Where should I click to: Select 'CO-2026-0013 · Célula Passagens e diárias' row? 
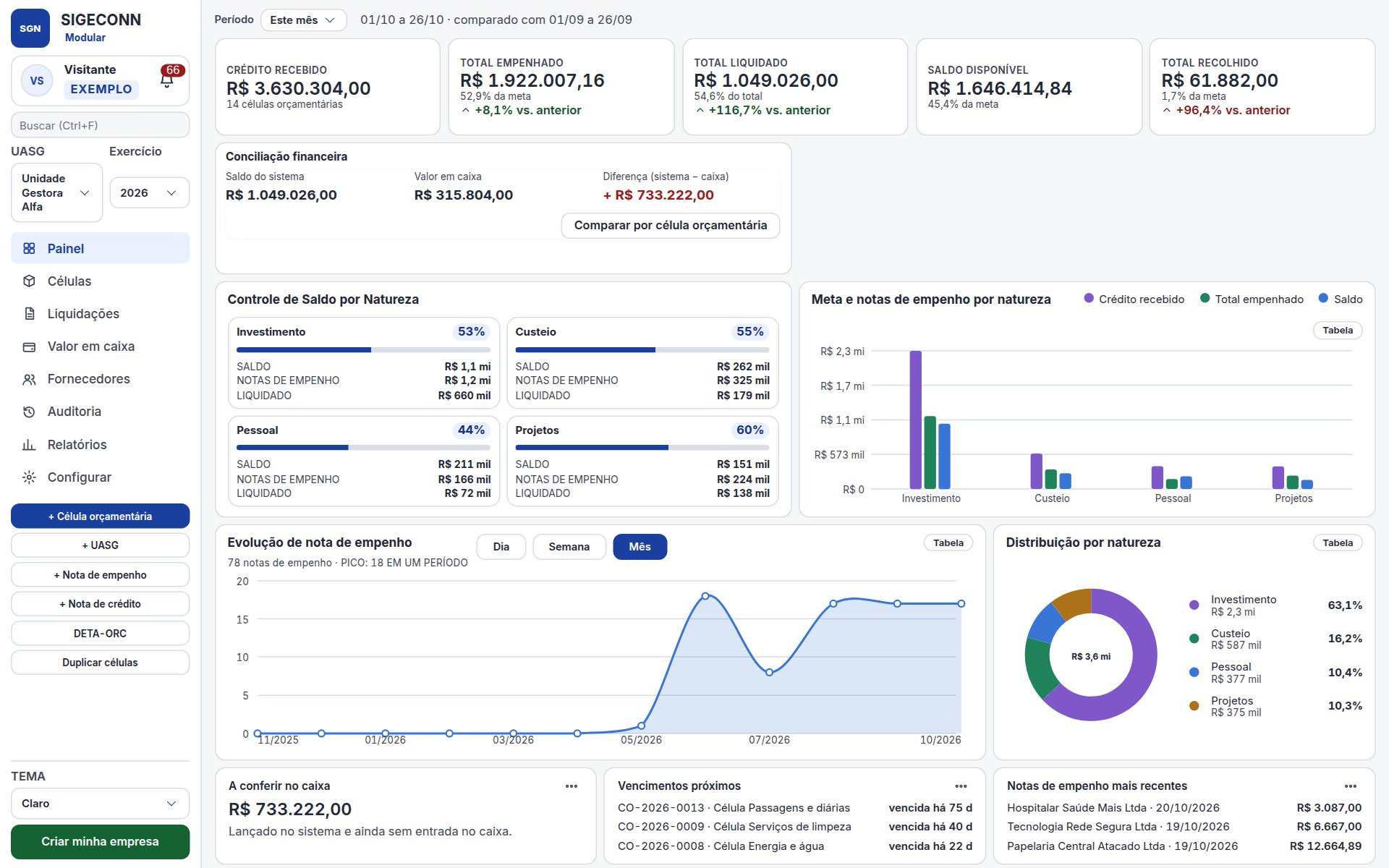[794, 808]
